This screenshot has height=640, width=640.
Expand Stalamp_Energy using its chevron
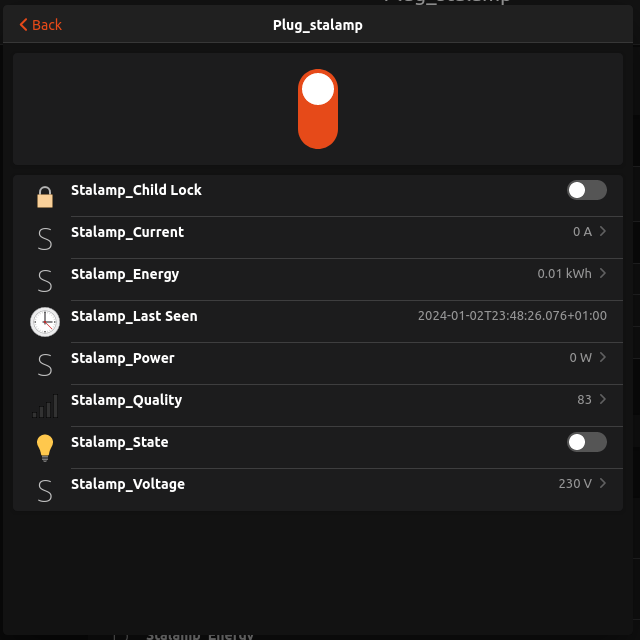602,273
